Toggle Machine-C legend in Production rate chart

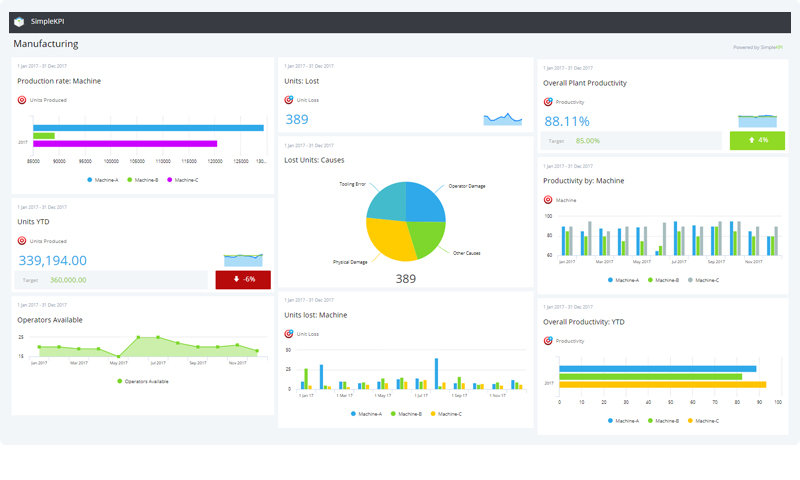pos(182,180)
